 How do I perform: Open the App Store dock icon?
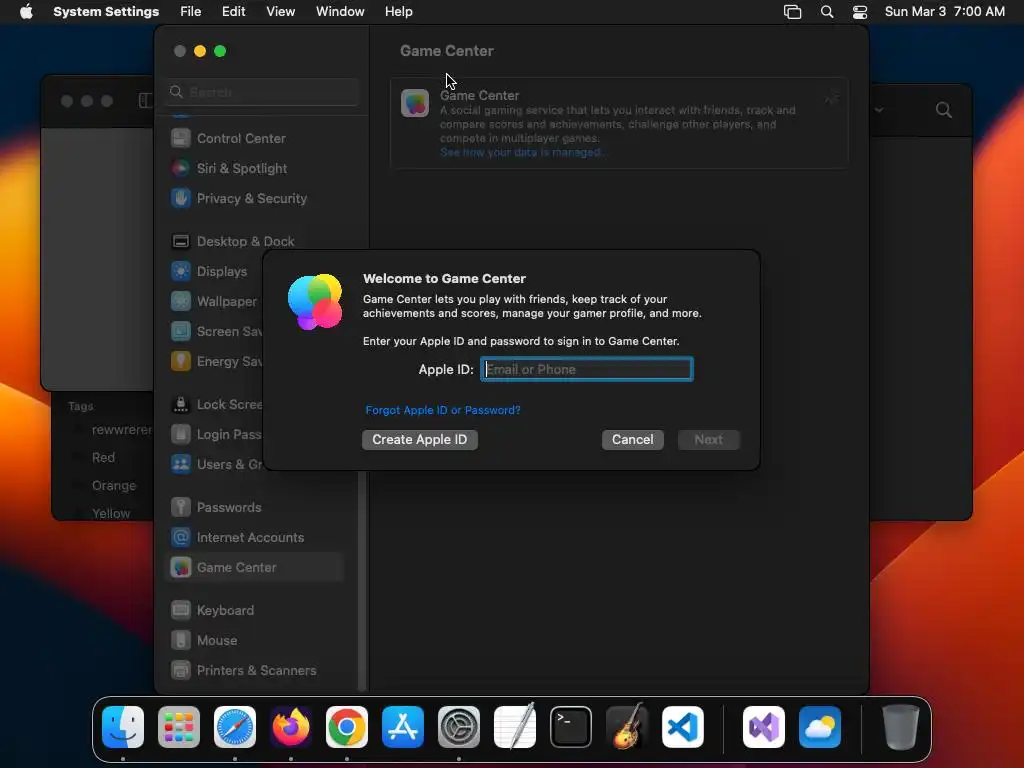[x=403, y=727]
